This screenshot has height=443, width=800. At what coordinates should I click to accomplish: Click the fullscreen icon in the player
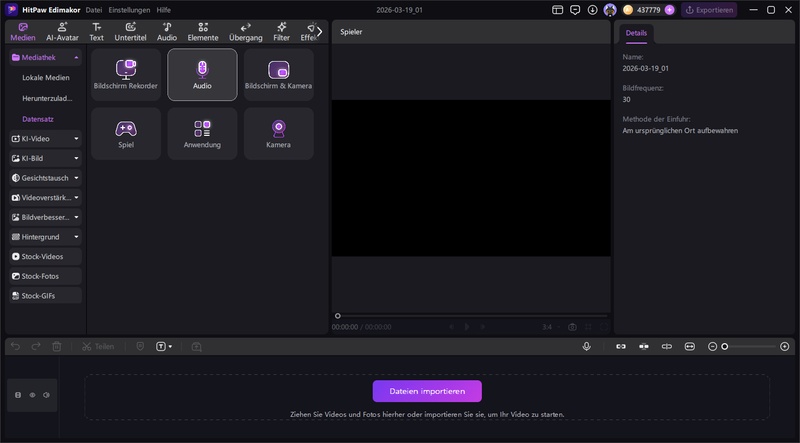[x=604, y=327]
